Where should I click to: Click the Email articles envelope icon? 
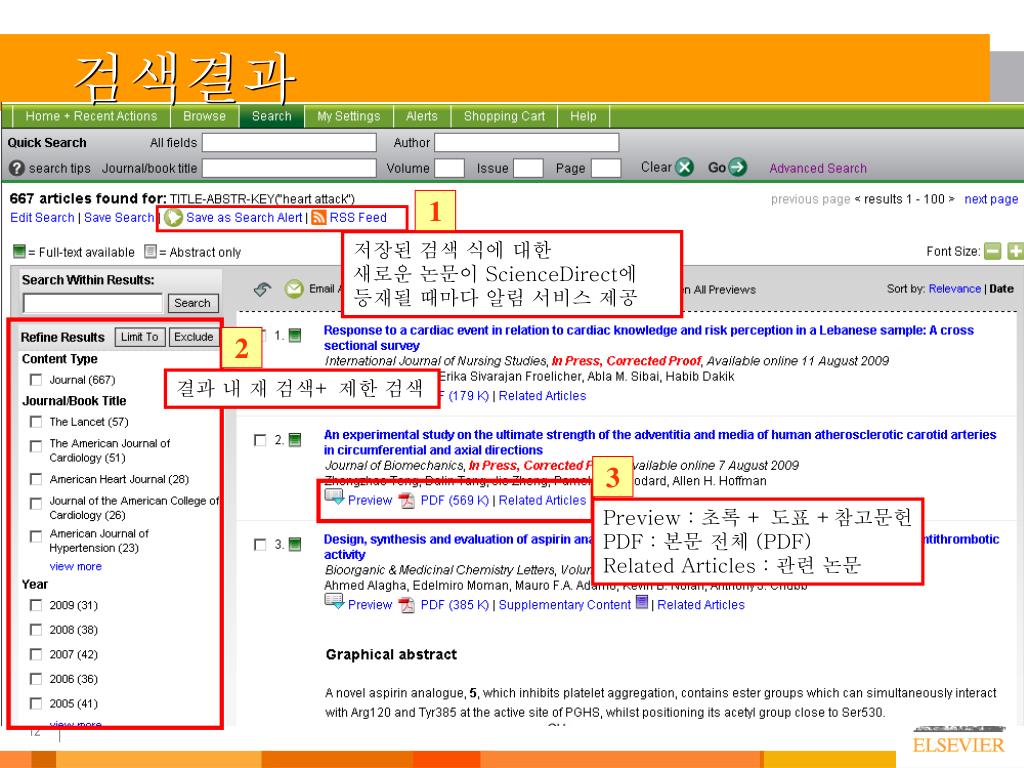(295, 289)
